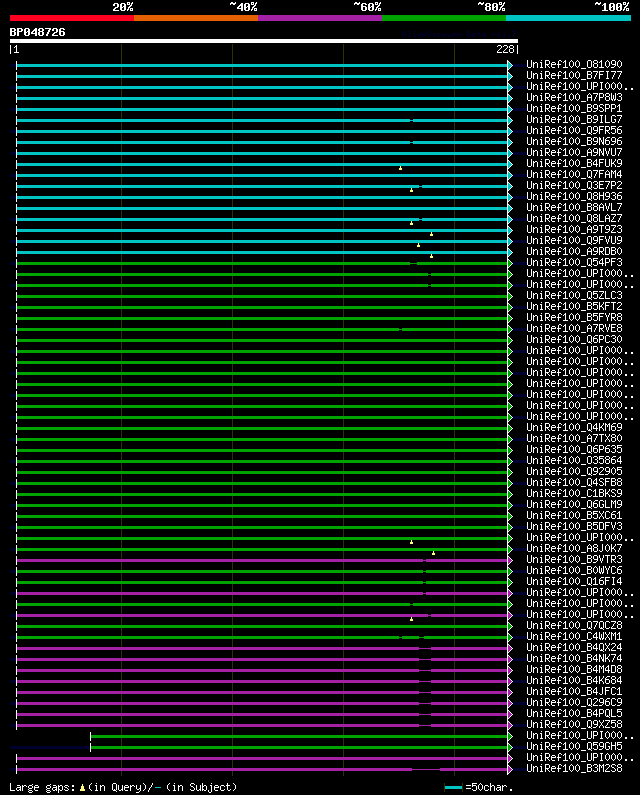Open hit UniRef100_B9VTR3
Image resolution: width=640 pixels, height=795 pixels.
point(574,560)
